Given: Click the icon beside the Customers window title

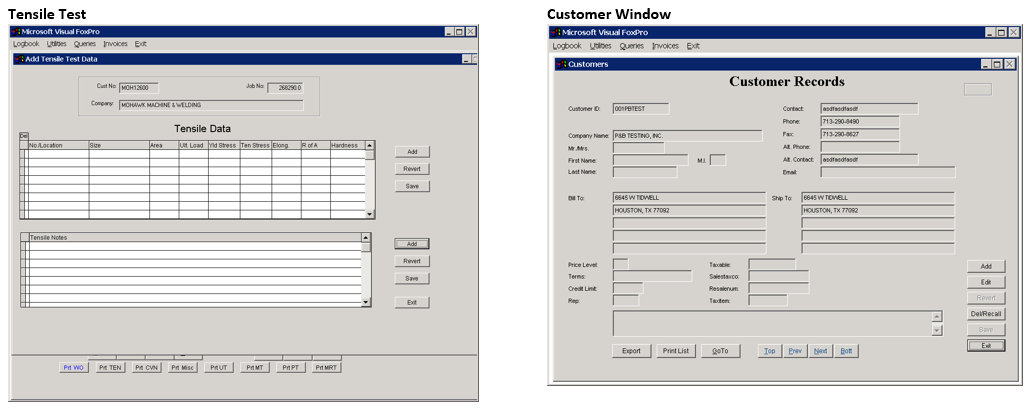Looking at the screenshot, I should click(562, 64).
